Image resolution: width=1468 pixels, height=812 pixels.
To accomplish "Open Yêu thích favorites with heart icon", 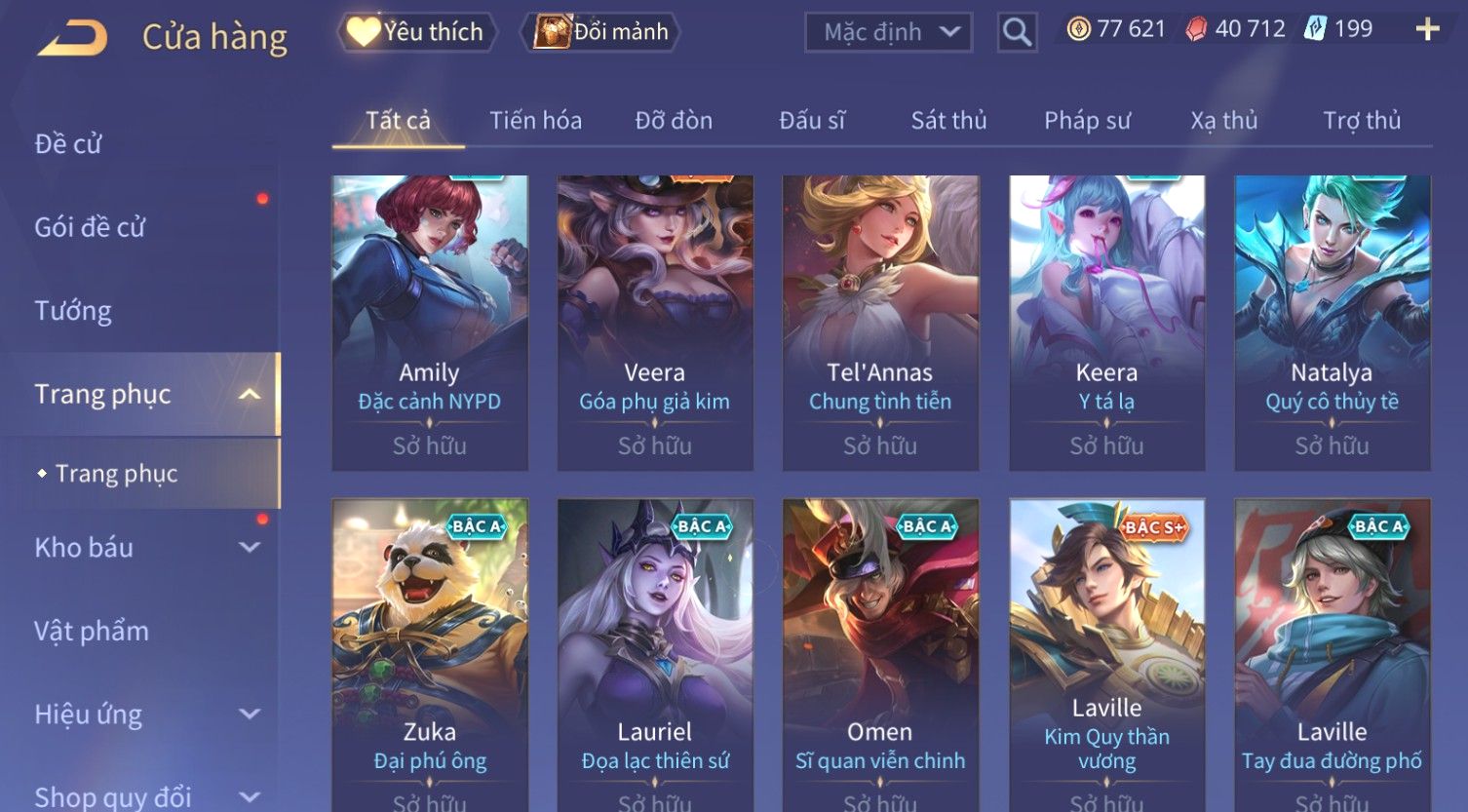I will click(x=417, y=32).
